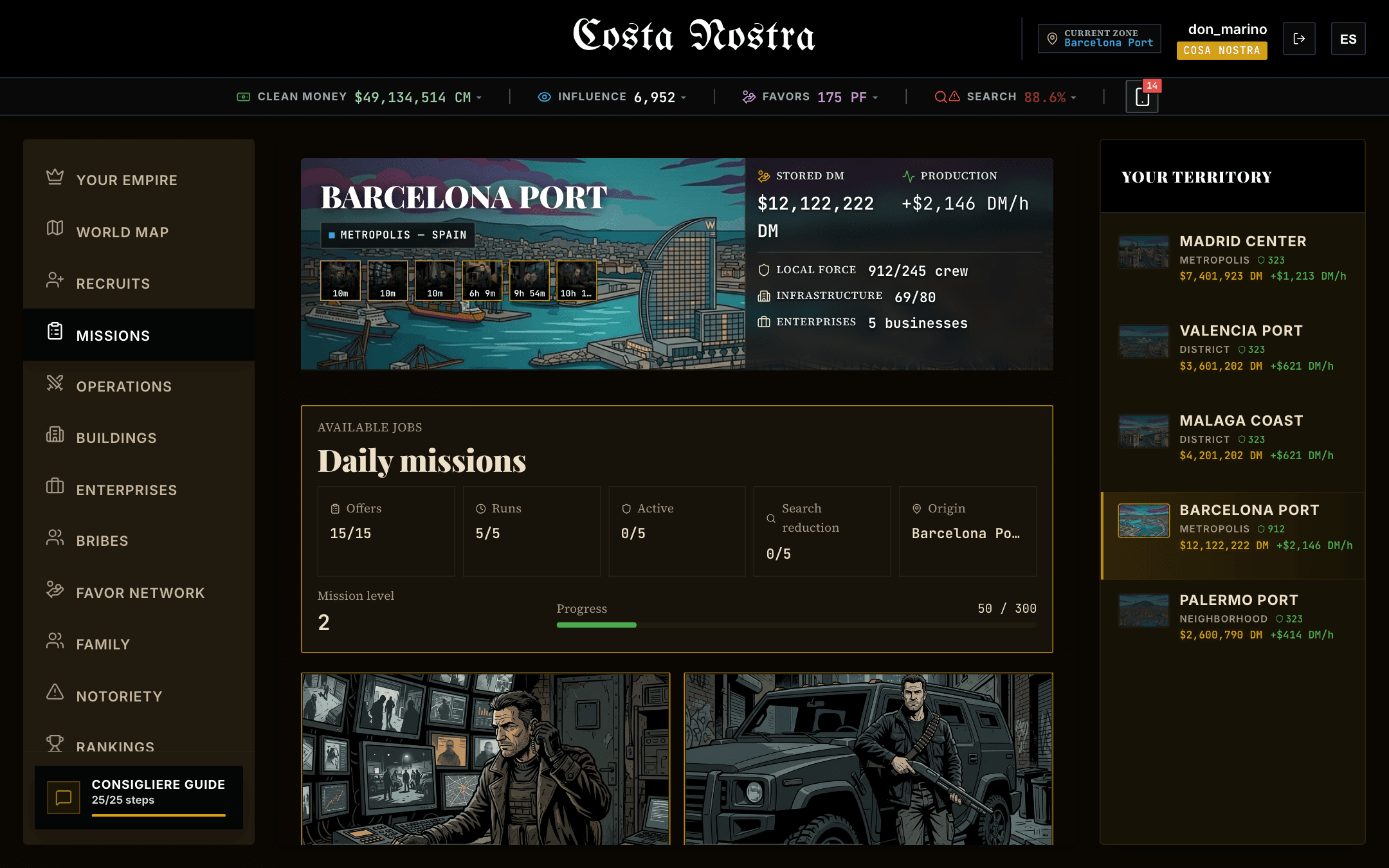This screenshot has height=868, width=1389.
Task: Click the Infrastructure building icon in banner
Action: point(764,296)
